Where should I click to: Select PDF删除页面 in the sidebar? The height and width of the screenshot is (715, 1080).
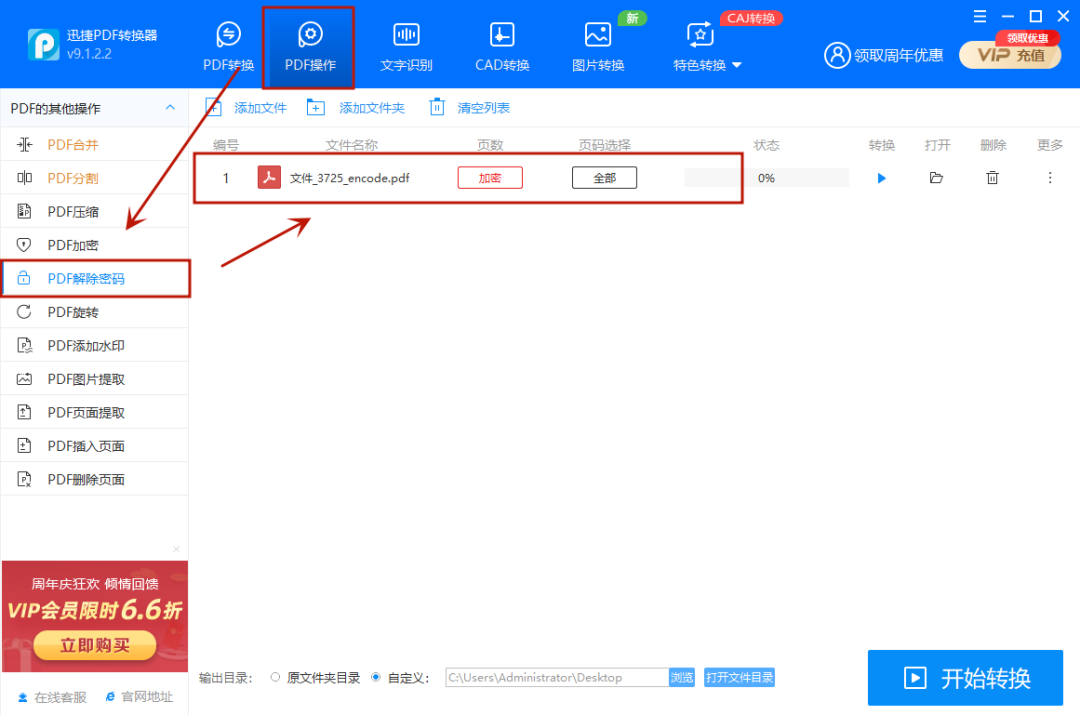94,479
